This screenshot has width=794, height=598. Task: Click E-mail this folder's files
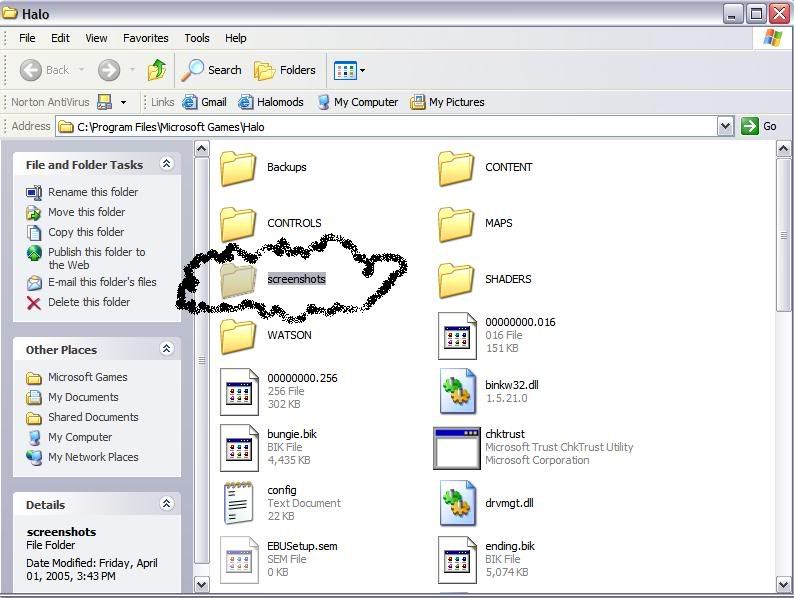[91, 282]
